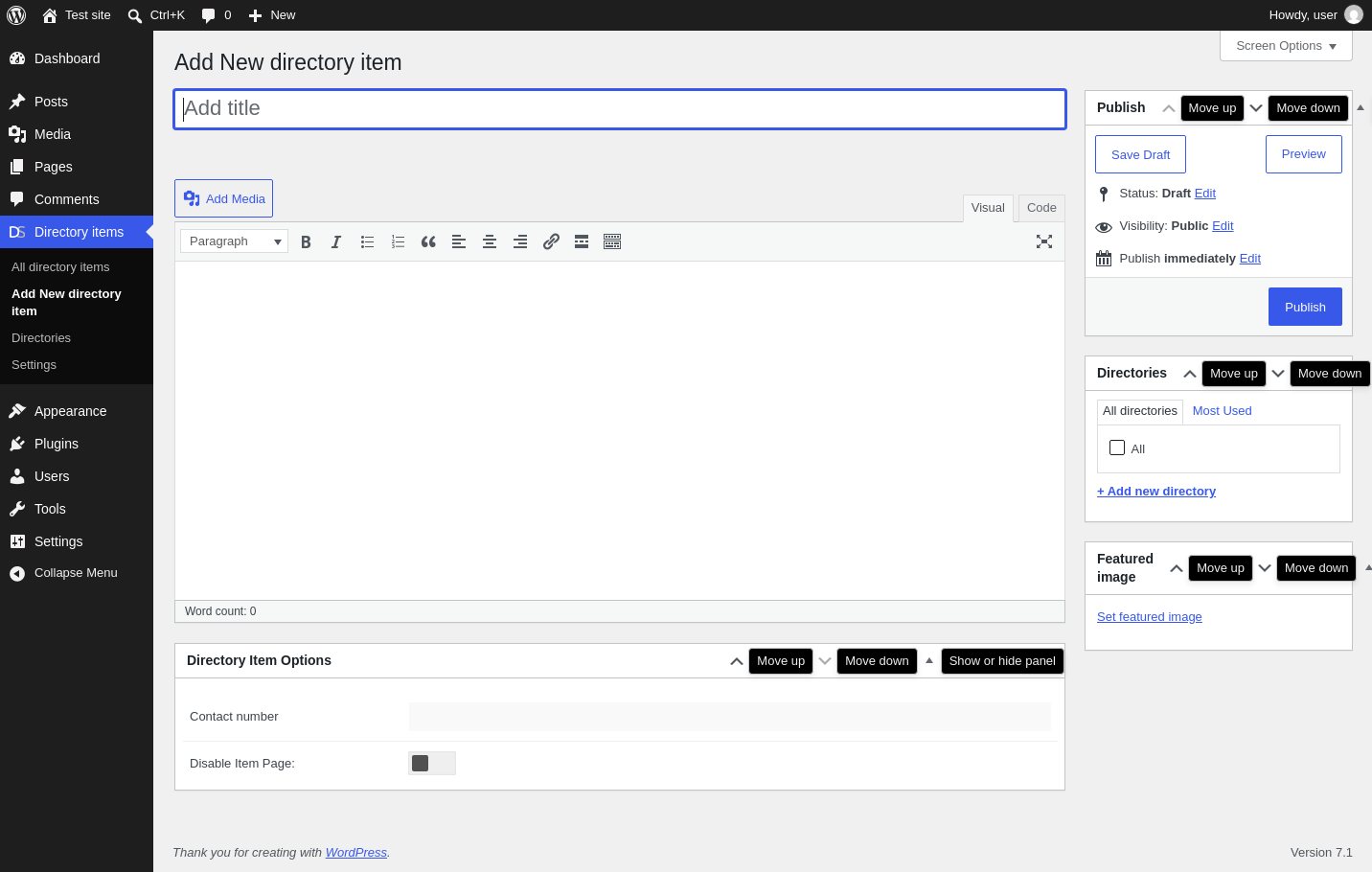
Task: Open the Set featured image link
Action: pyautogui.click(x=1149, y=617)
